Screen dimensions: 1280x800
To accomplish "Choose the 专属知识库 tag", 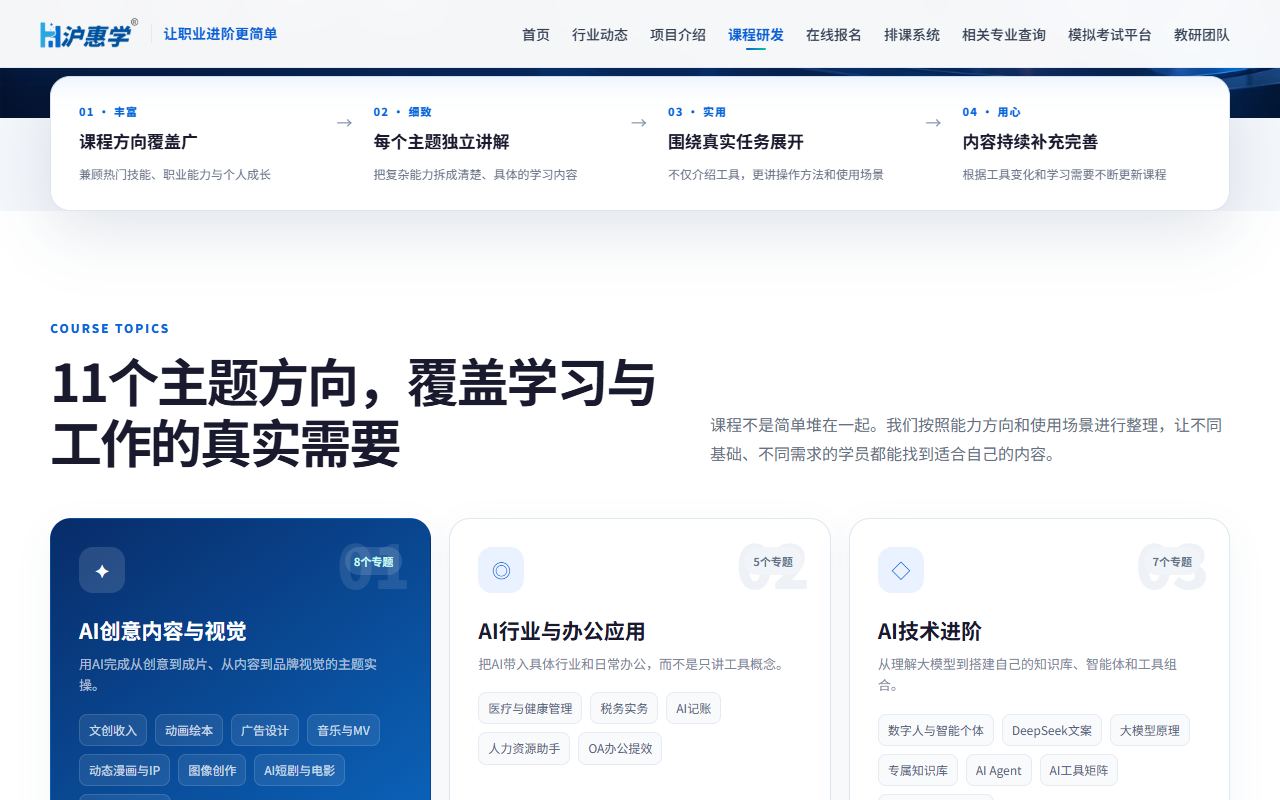I will coord(918,770).
